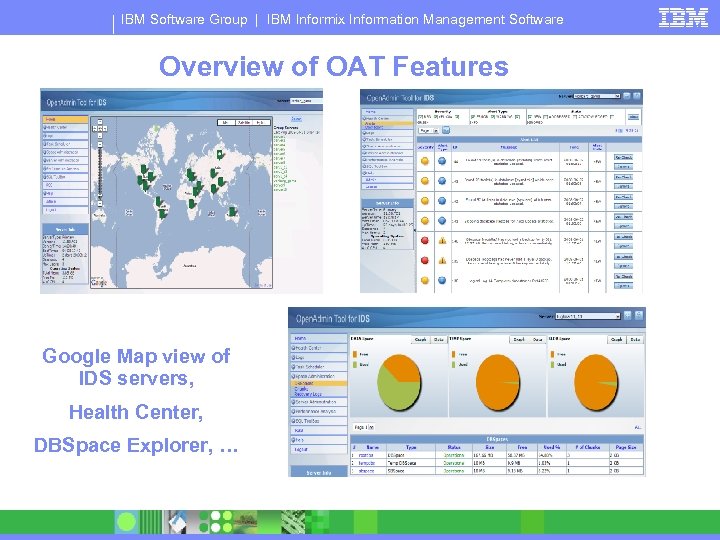Click first header icon in DBSpaces window
The width and height of the screenshot is (720, 540).
coord(628,315)
